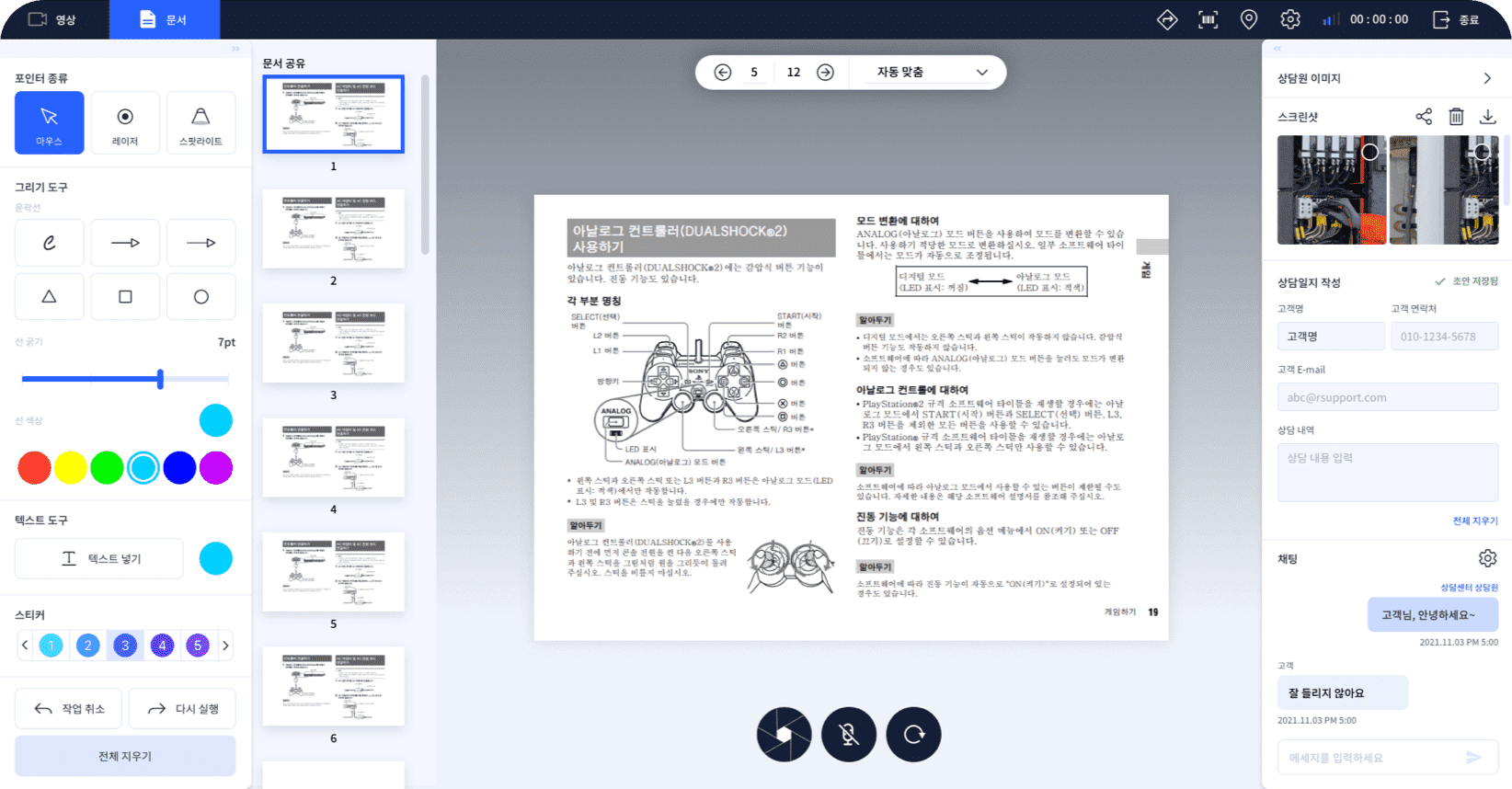
Task: Switch to the 영상 tab
Action: point(52,19)
